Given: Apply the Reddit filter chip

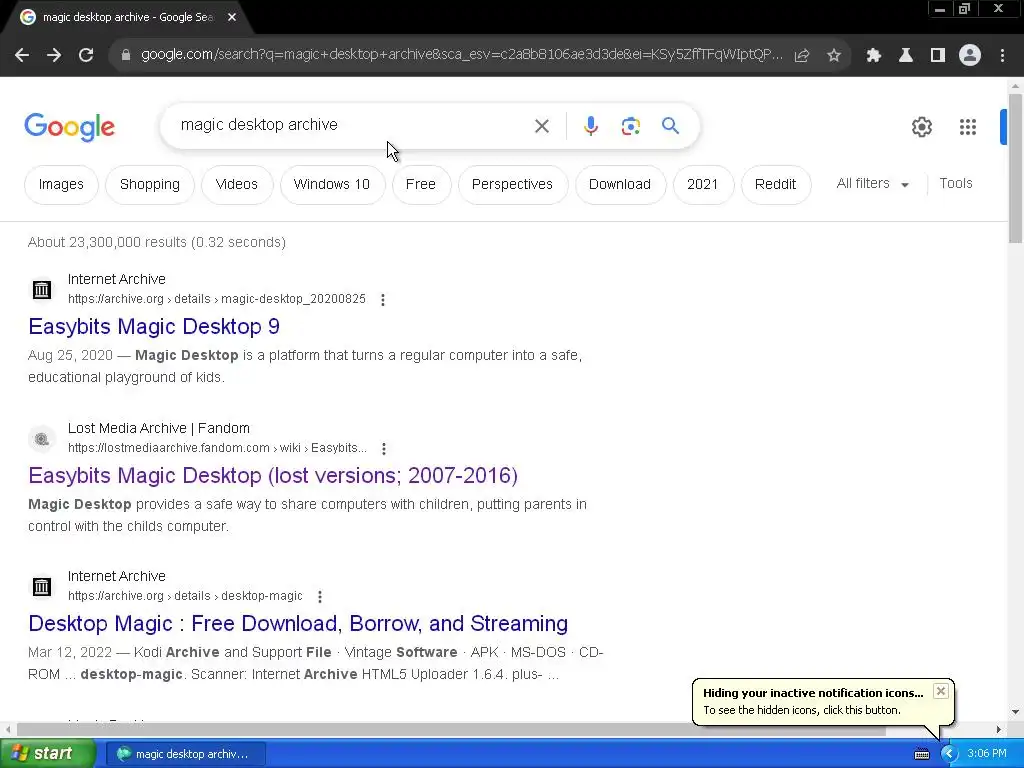Looking at the screenshot, I should point(775,185).
